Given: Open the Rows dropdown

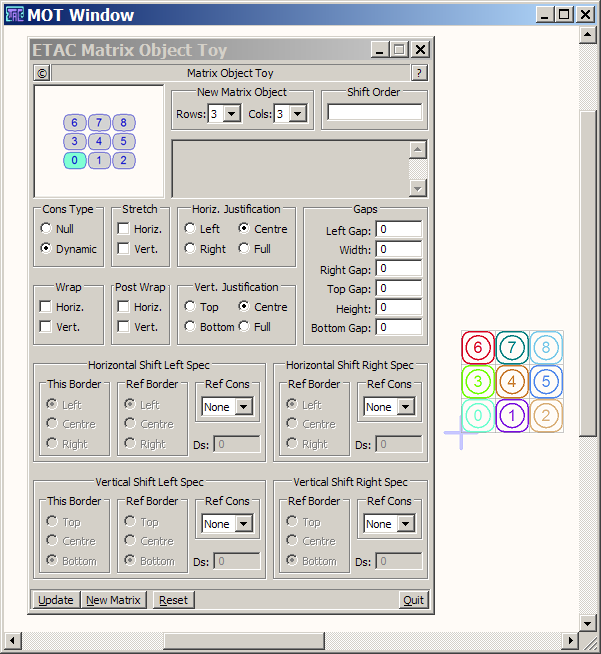Looking at the screenshot, I should pos(232,114).
